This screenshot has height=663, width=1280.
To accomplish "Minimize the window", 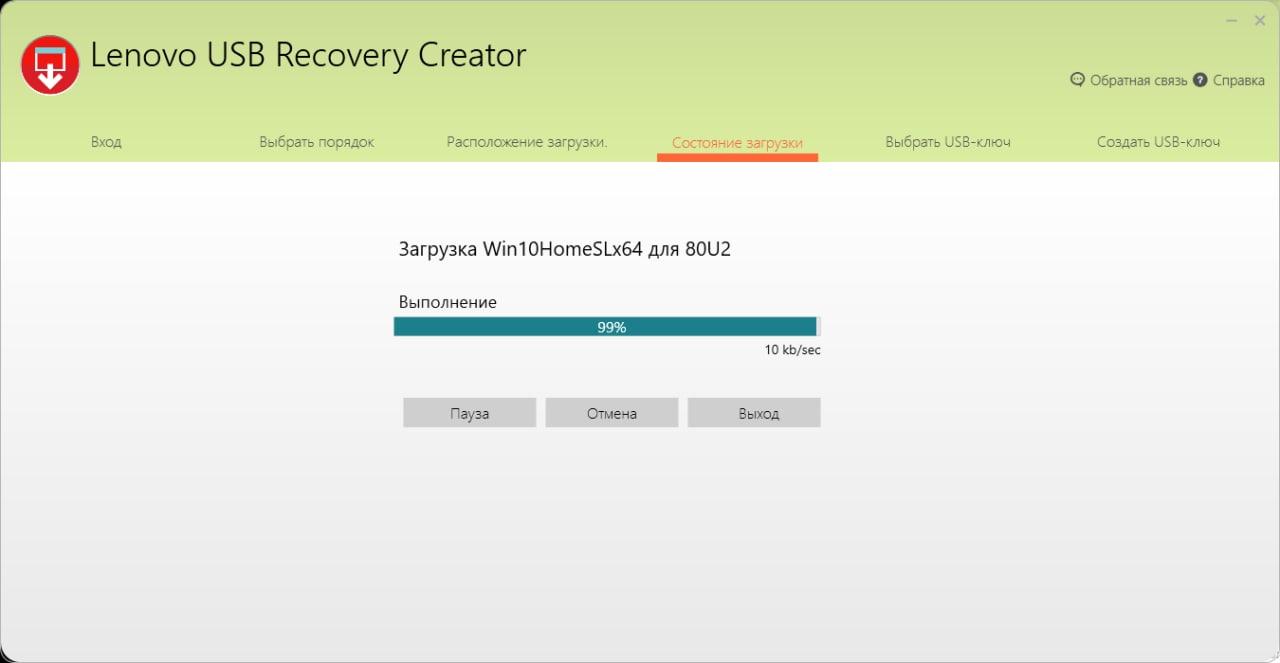I will (1231, 20).
